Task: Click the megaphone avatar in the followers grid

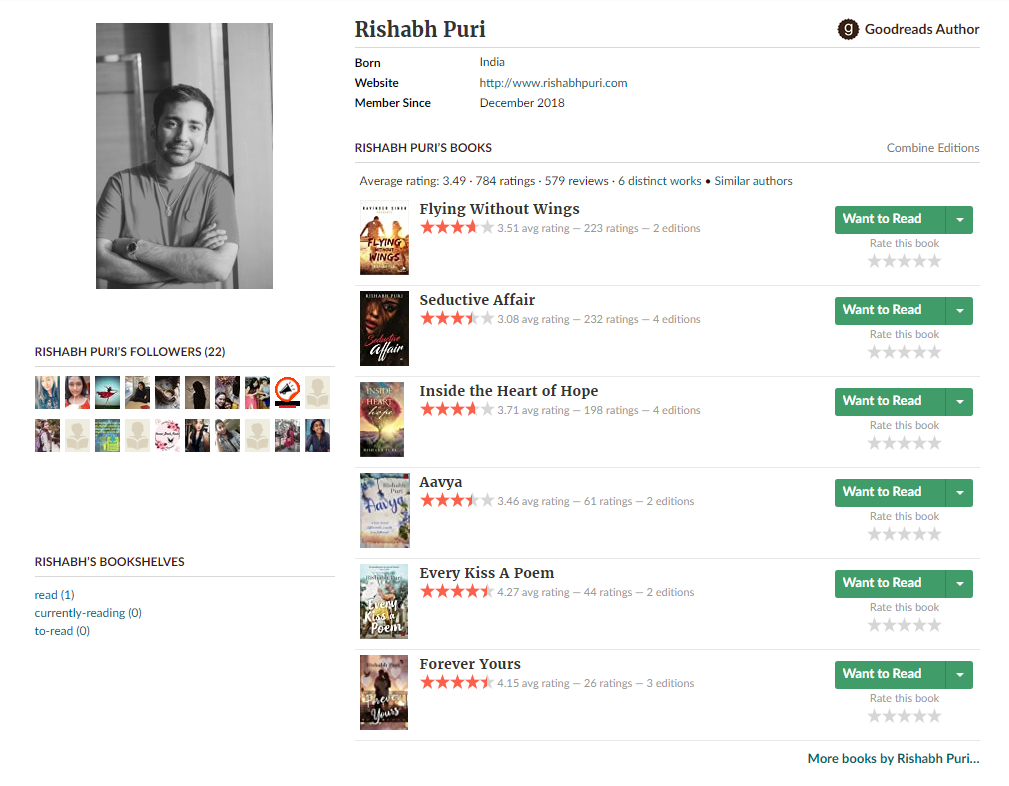Action: (x=287, y=392)
